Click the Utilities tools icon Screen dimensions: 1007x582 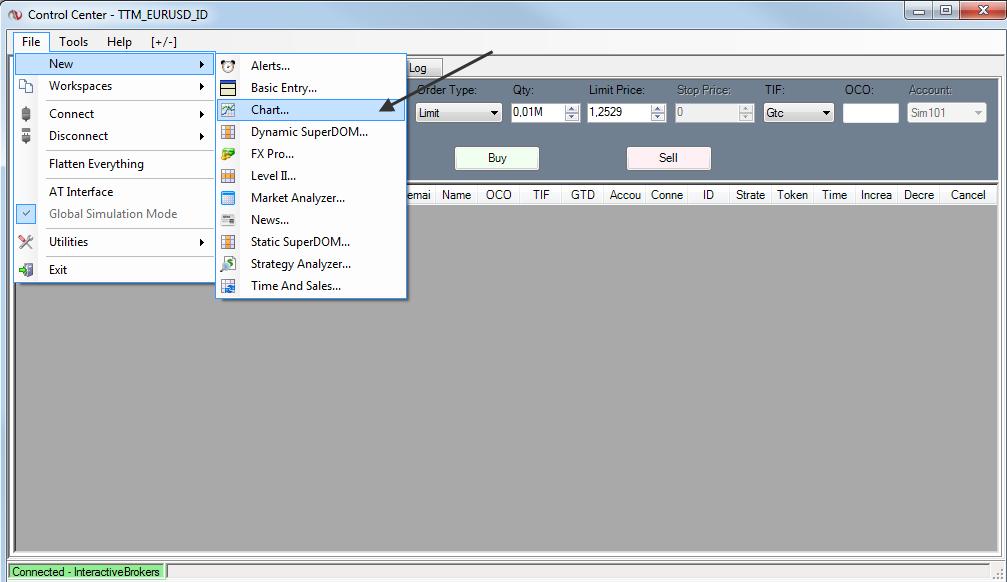26,242
